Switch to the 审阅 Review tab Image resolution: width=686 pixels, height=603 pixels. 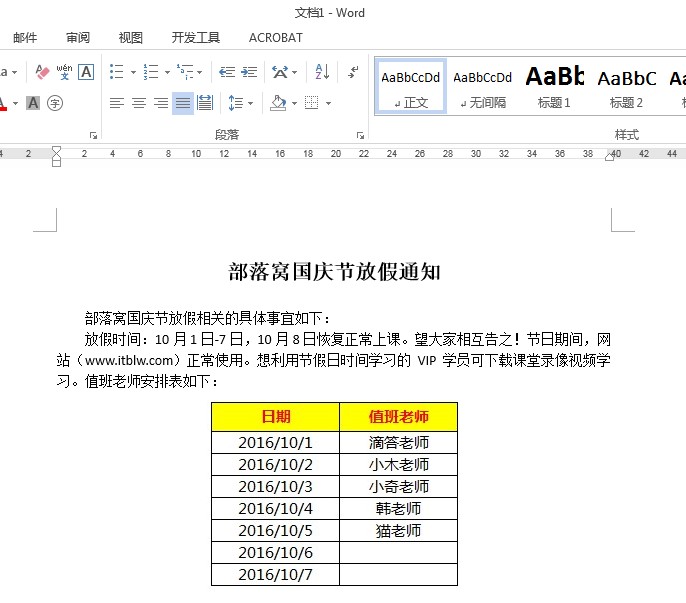[78, 38]
